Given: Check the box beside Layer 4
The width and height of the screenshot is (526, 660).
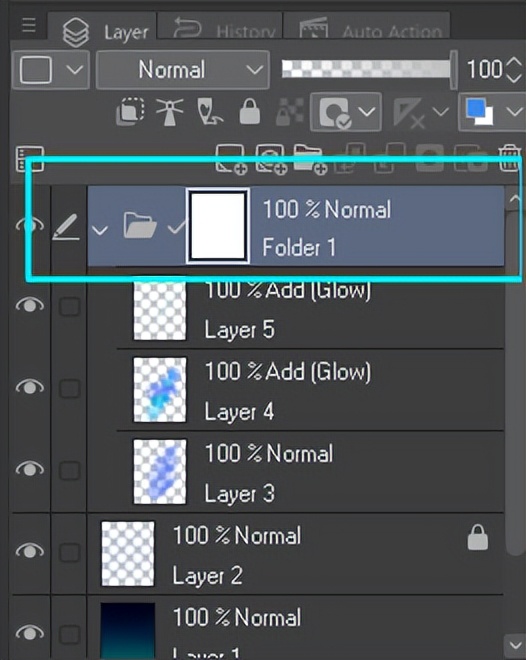Looking at the screenshot, I should tap(69, 388).
